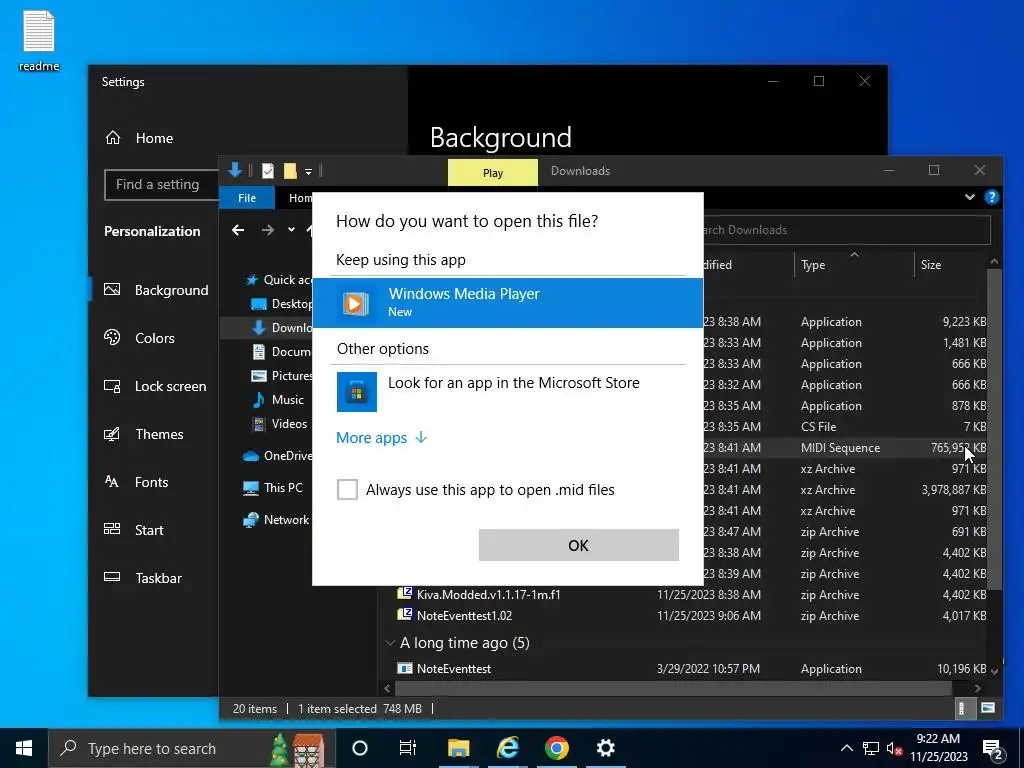The image size is (1024, 768).
Task: Open Internet Explorer from taskbar
Action: [507, 748]
